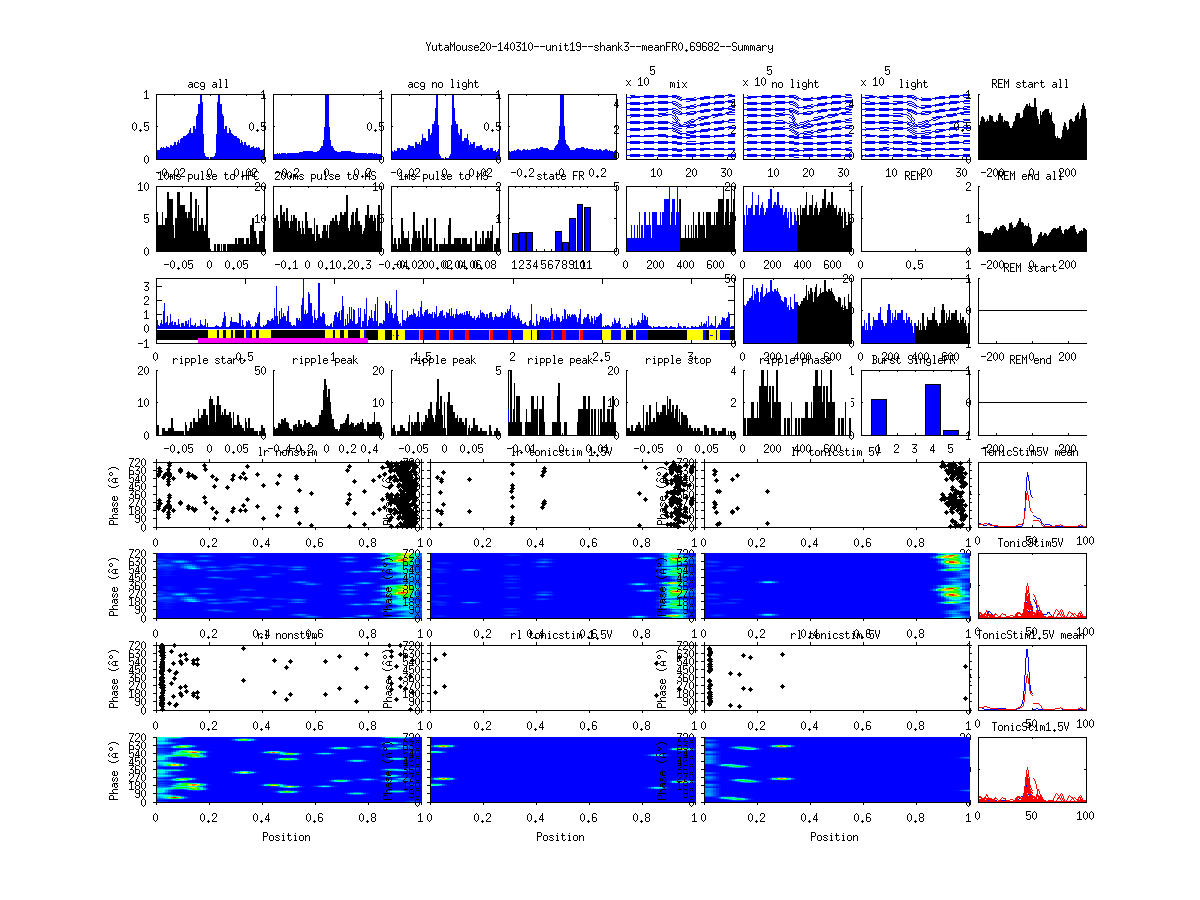
Task: Select the 'acg no light' histogram plot
Action: [x=443, y=127]
